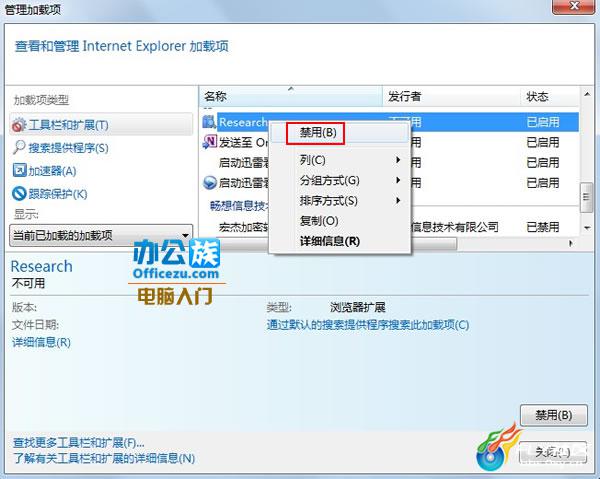Screen dimensions: 600x479
Task: Expand the arrow next to 分组方式(G)
Action: (x=398, y=180)
